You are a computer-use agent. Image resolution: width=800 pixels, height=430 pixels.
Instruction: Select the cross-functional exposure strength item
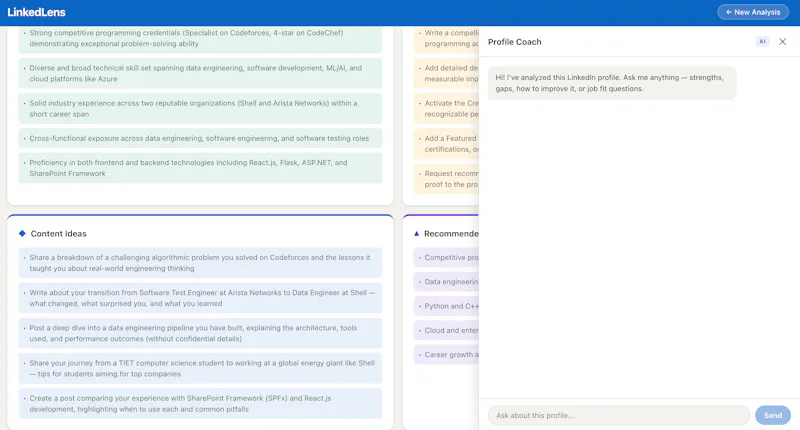point(200,138)
